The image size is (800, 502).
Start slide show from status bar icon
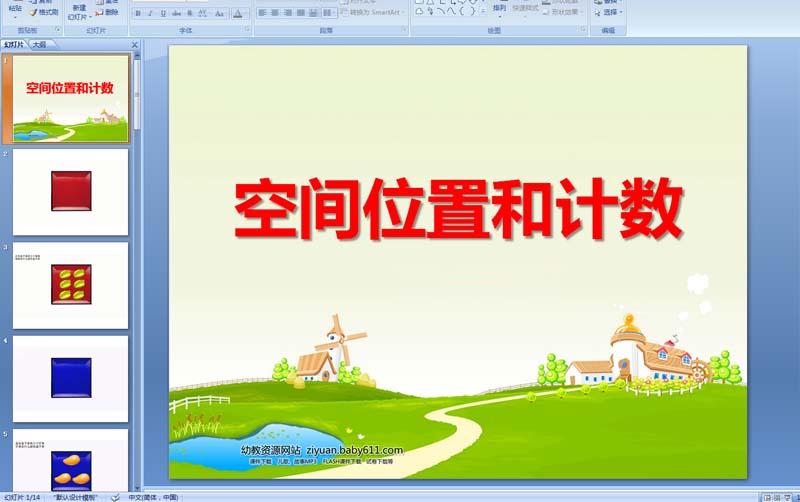coord(788,497)
